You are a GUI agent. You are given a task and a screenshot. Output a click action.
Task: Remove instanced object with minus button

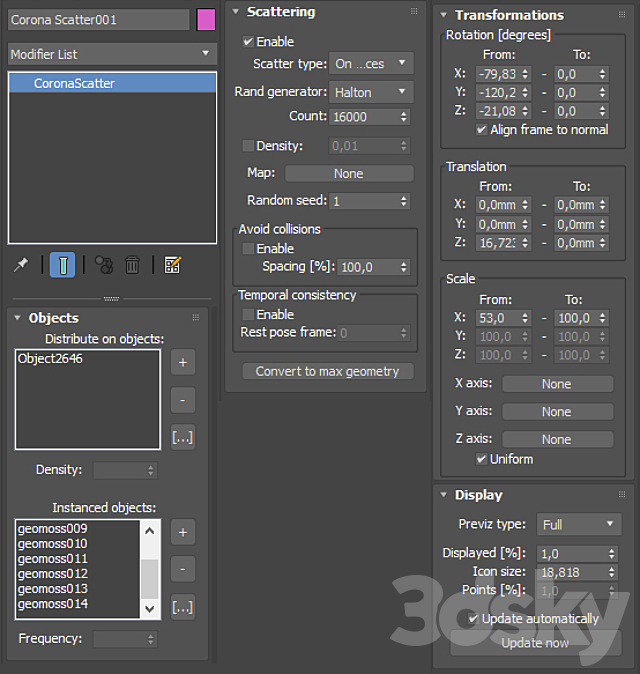[x=183, y=569]
